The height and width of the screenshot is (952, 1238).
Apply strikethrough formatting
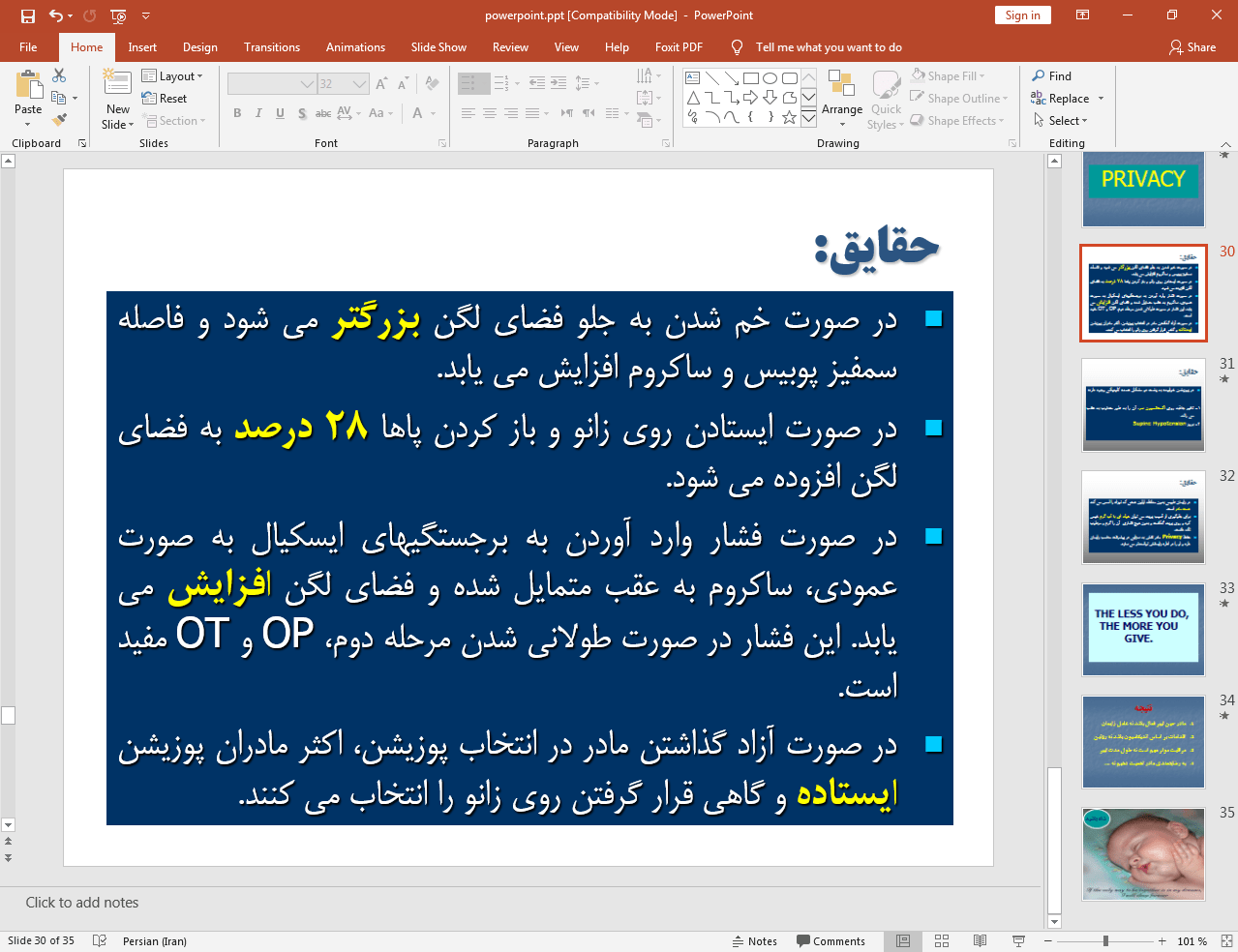323,113
